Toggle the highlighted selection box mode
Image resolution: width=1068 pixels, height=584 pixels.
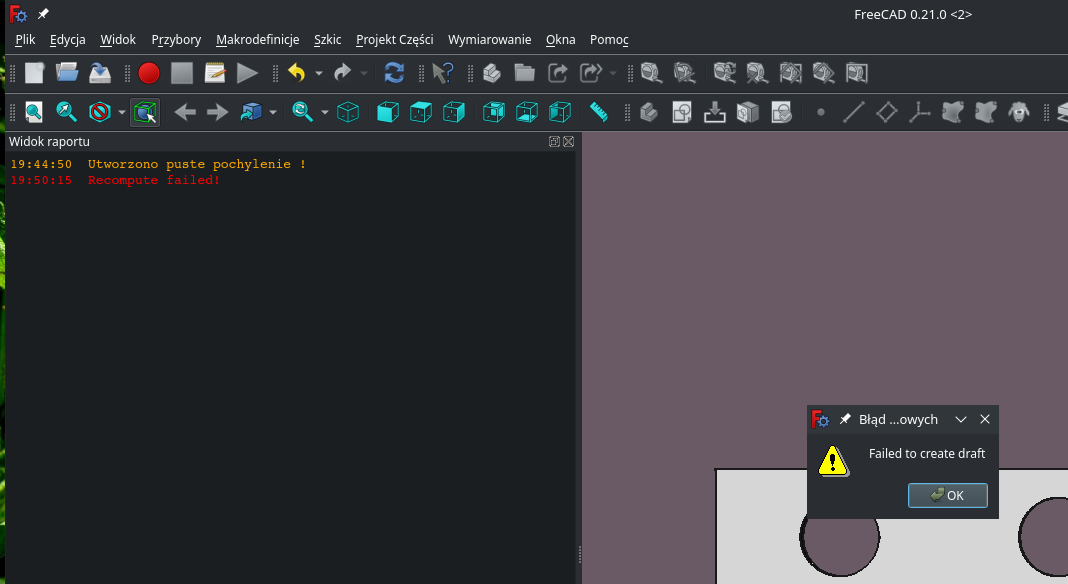coord(145,112)
